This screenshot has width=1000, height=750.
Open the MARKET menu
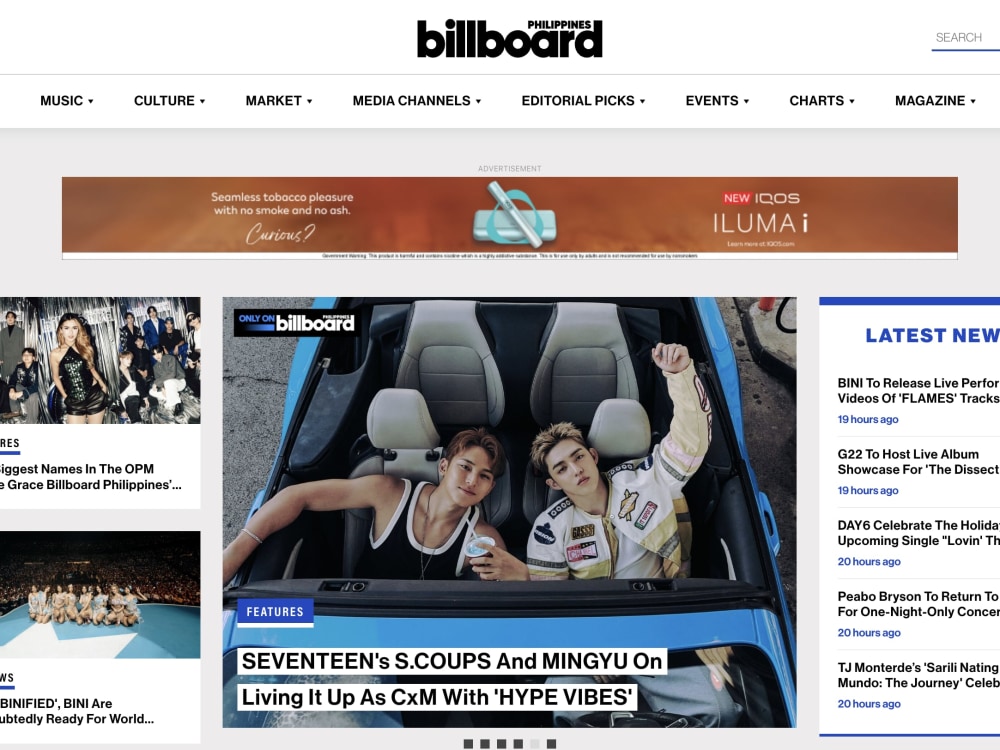point(279,101)
